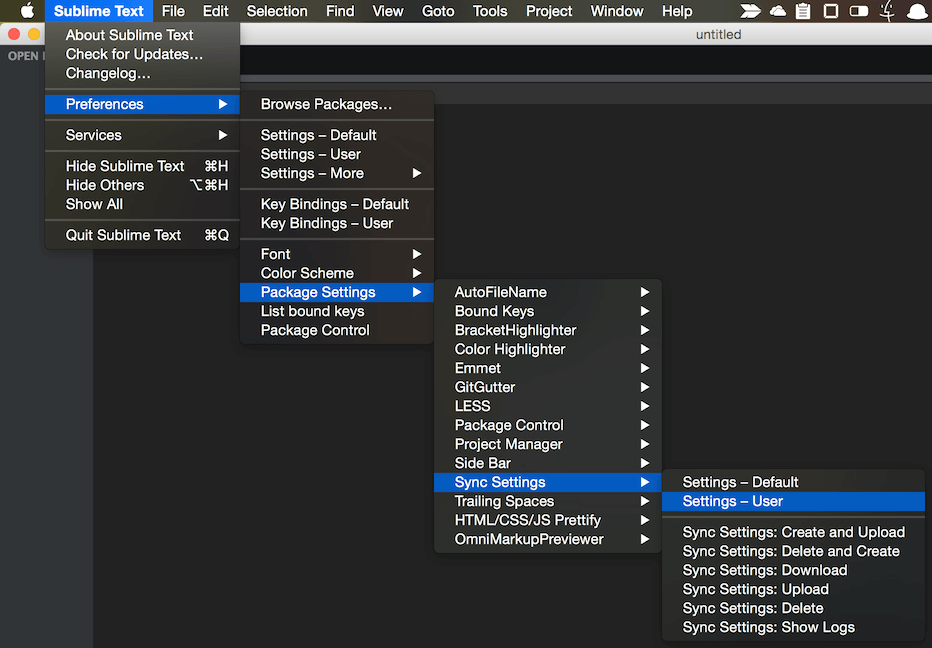Open Key Bindings – Default
932x648 pixels.
pyautogui.click(x=337, y=204)
